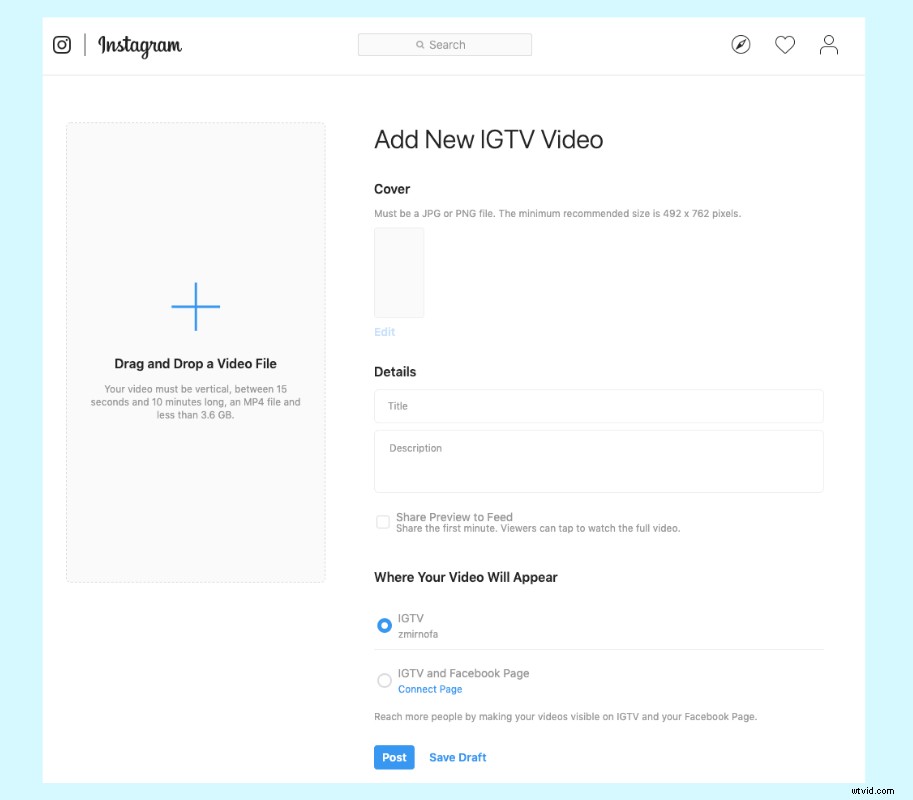913x800 pixels.
Task: Click the blue plus icon to add video
Action: click(x=195, y=307)
